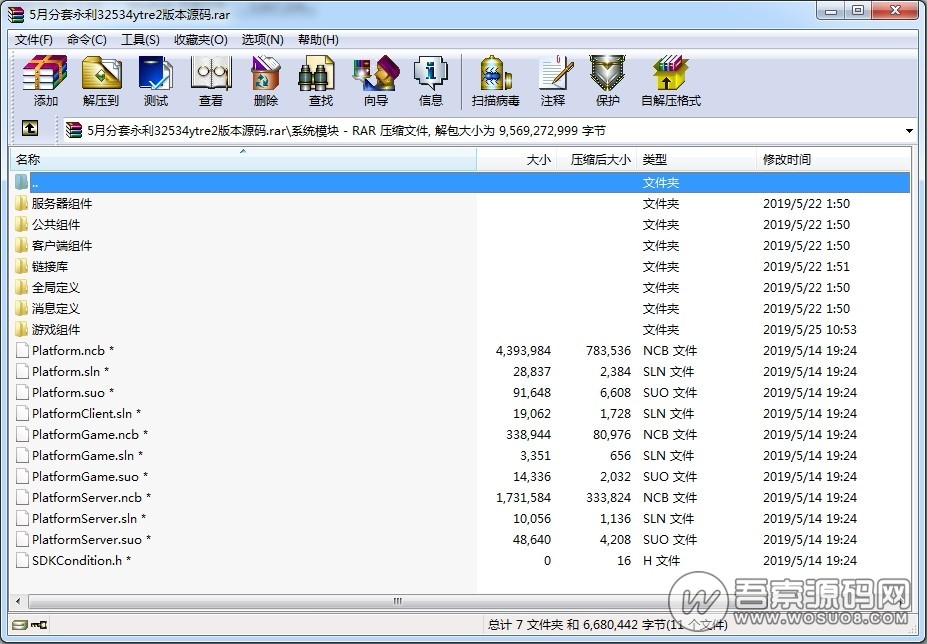Click the 删除 (Delete) toolbar icon
The image size is (927, 644).
pyautogui.click(x=265, y=73)
